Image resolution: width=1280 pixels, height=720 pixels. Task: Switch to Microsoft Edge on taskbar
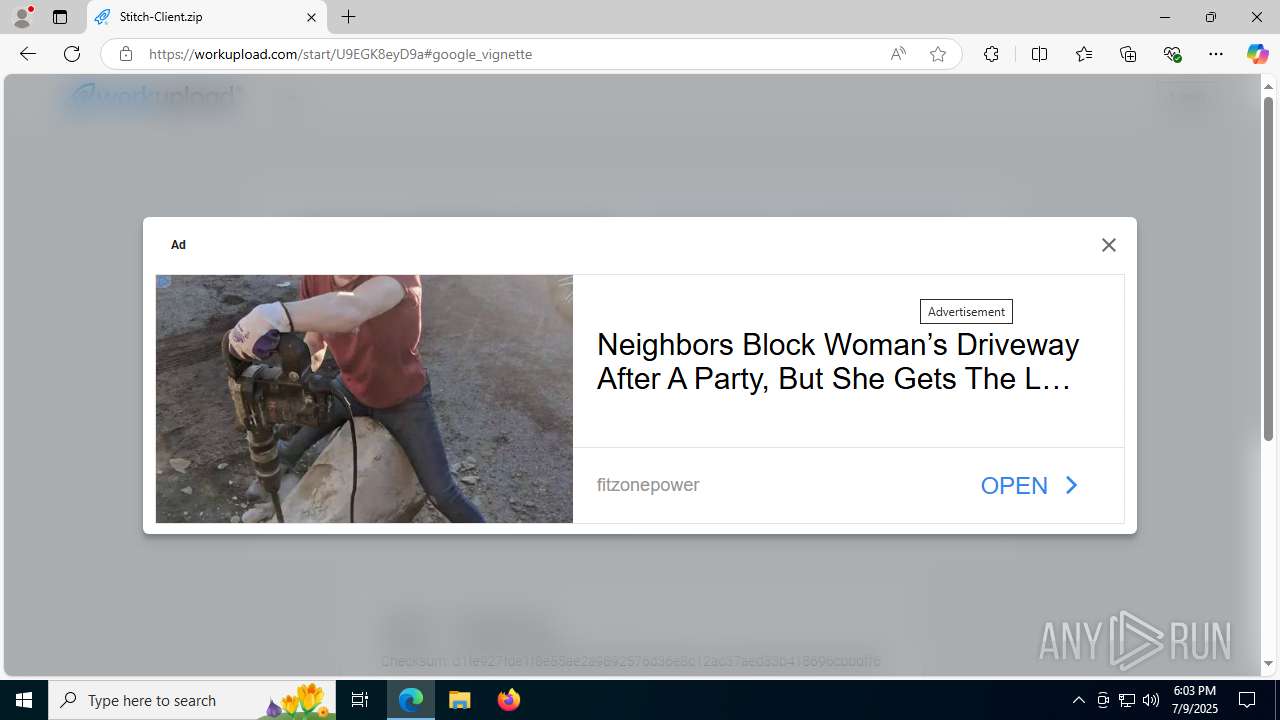coord(411,700)
